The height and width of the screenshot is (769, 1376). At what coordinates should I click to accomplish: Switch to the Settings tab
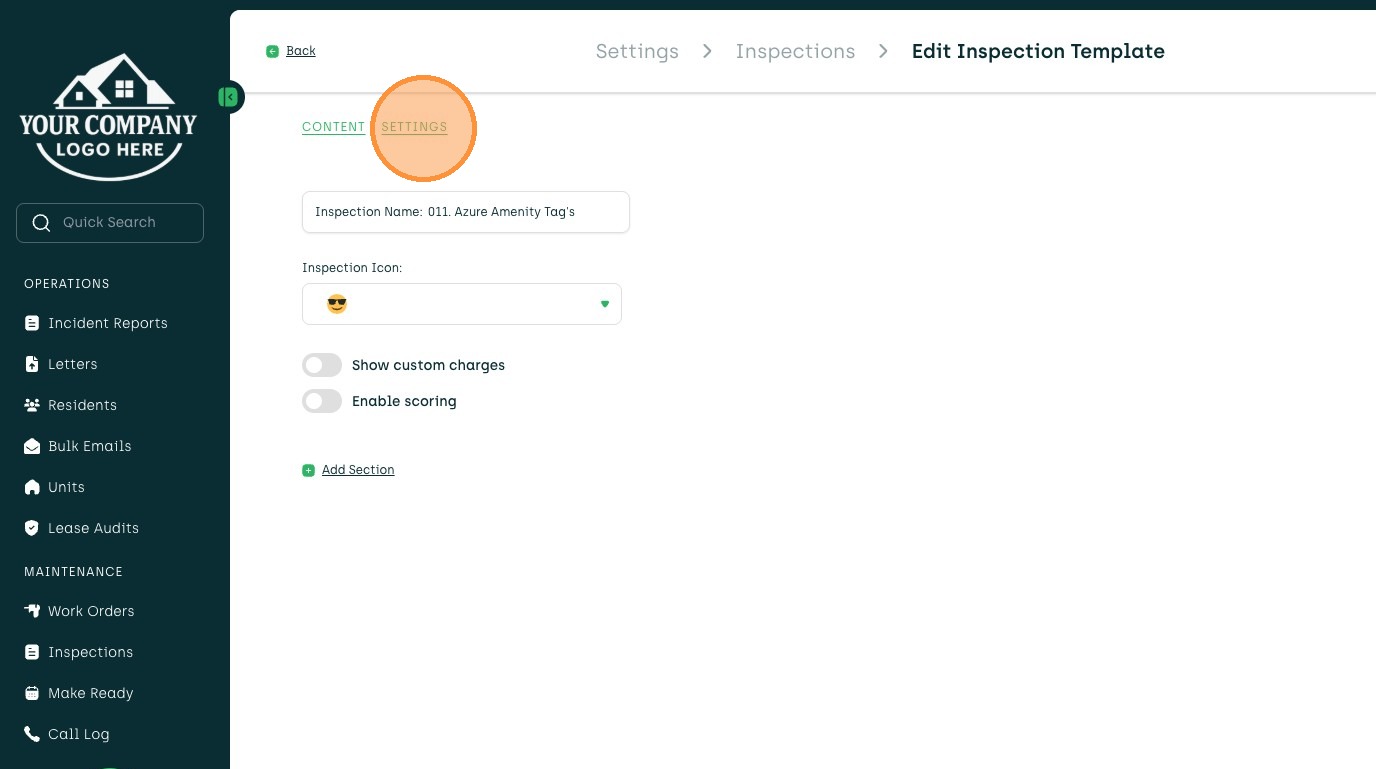[414, 127]
